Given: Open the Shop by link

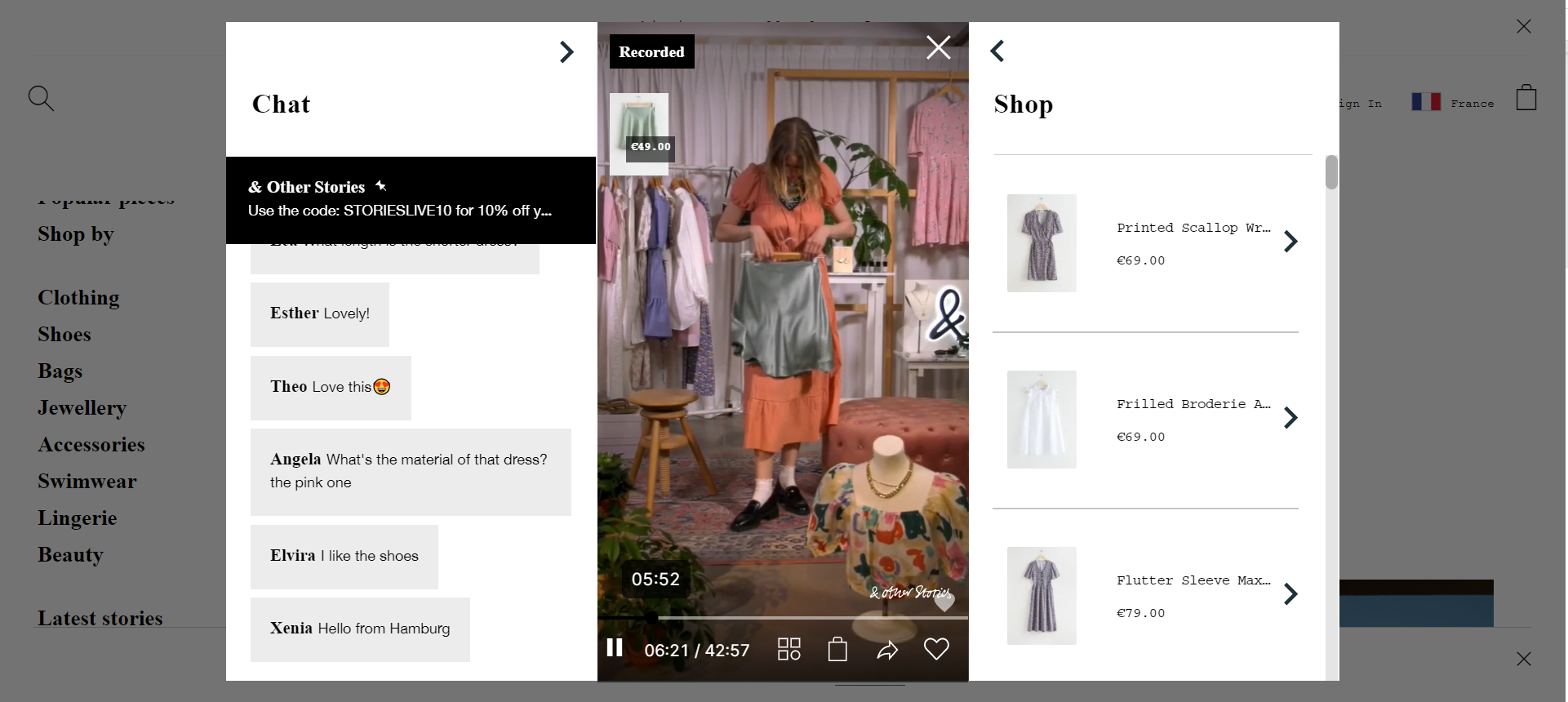Looking at the screenshot, I should [x=76, y=234].
